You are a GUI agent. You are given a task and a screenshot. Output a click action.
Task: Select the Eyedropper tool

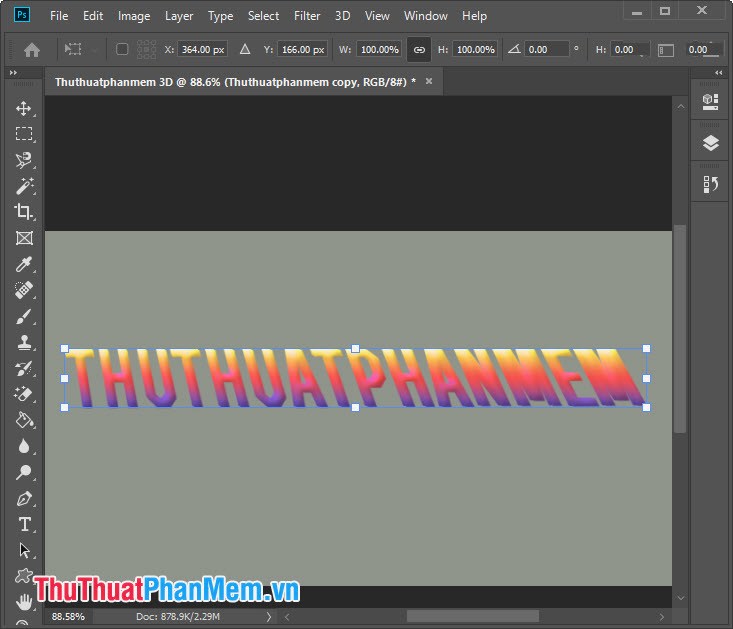pos(24,264)
